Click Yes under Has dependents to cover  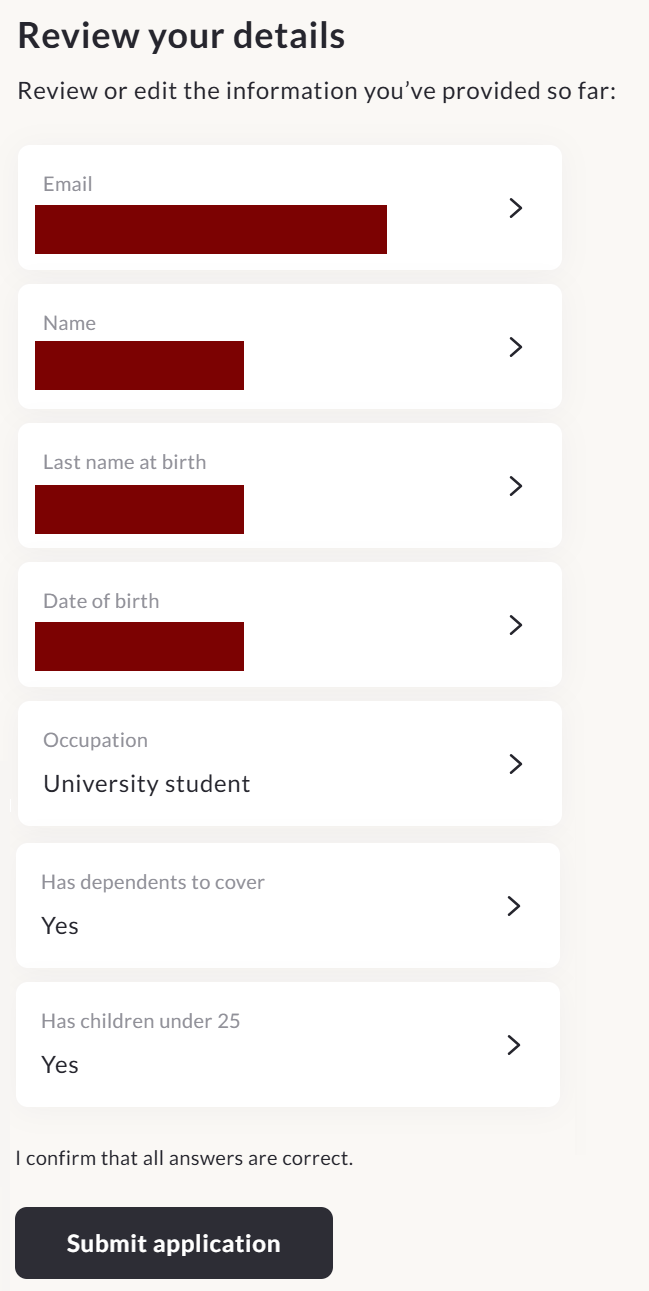(x=60, y=926)
